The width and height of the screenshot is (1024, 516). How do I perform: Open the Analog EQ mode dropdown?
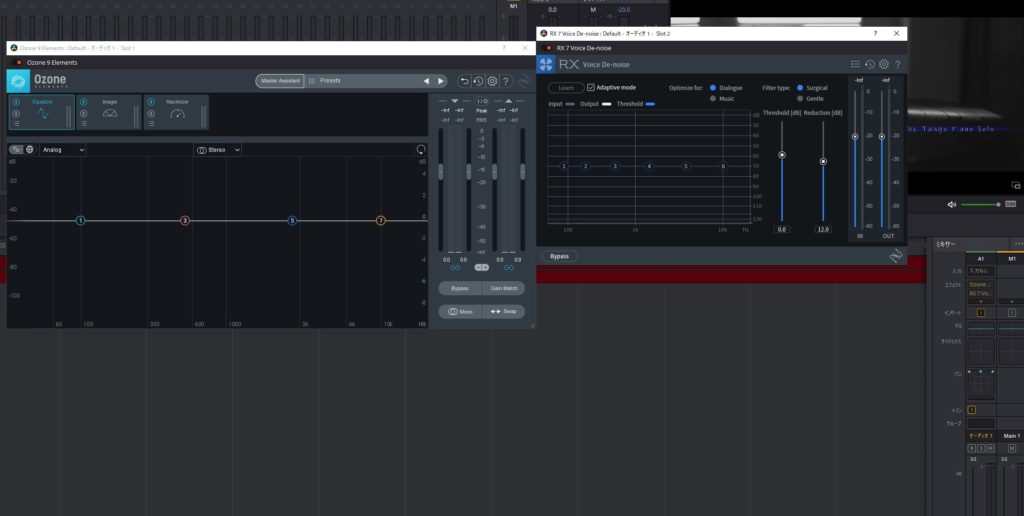(x=63, y=150)
